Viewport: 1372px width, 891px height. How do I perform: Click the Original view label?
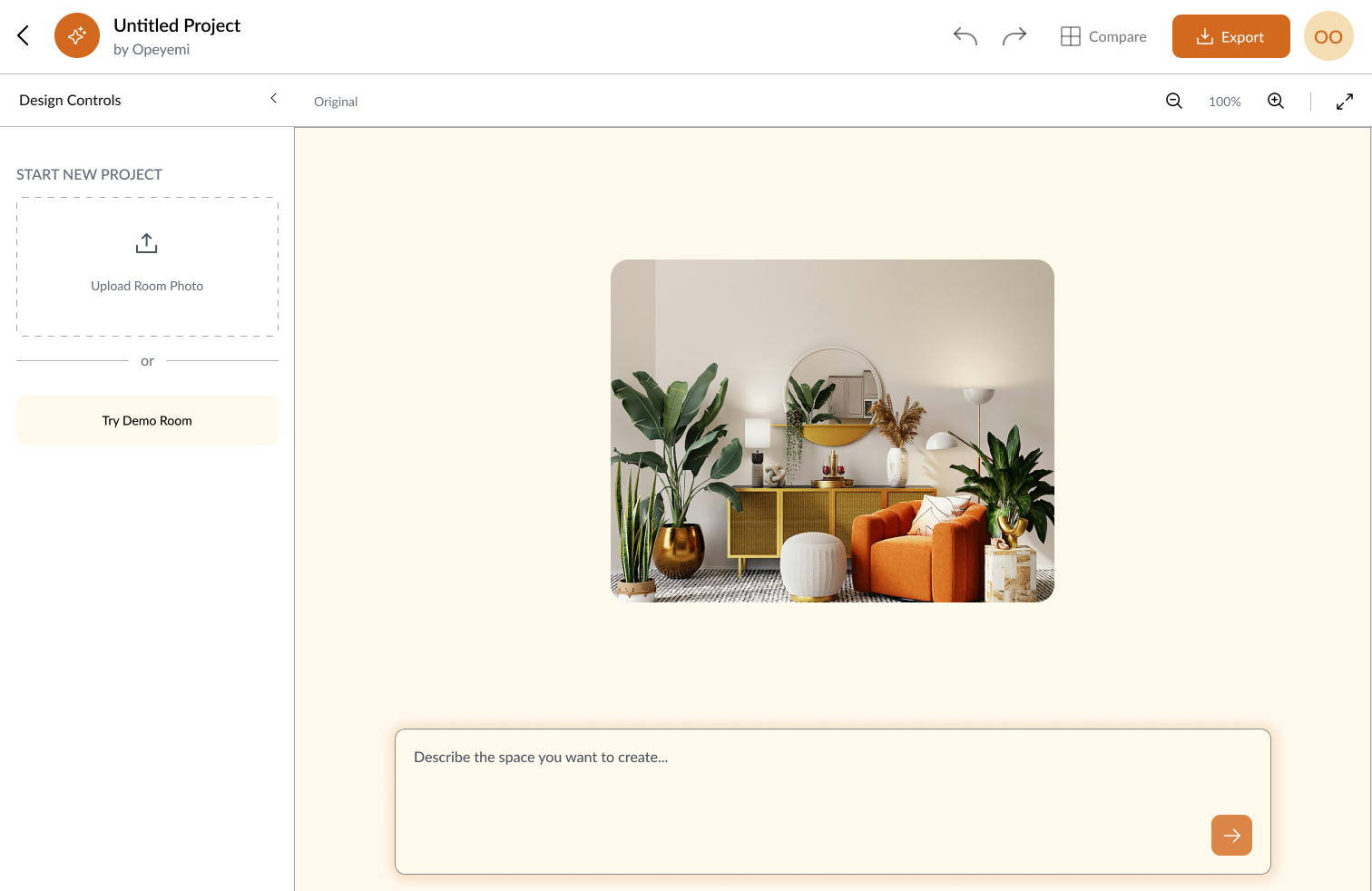coord(336,102)
